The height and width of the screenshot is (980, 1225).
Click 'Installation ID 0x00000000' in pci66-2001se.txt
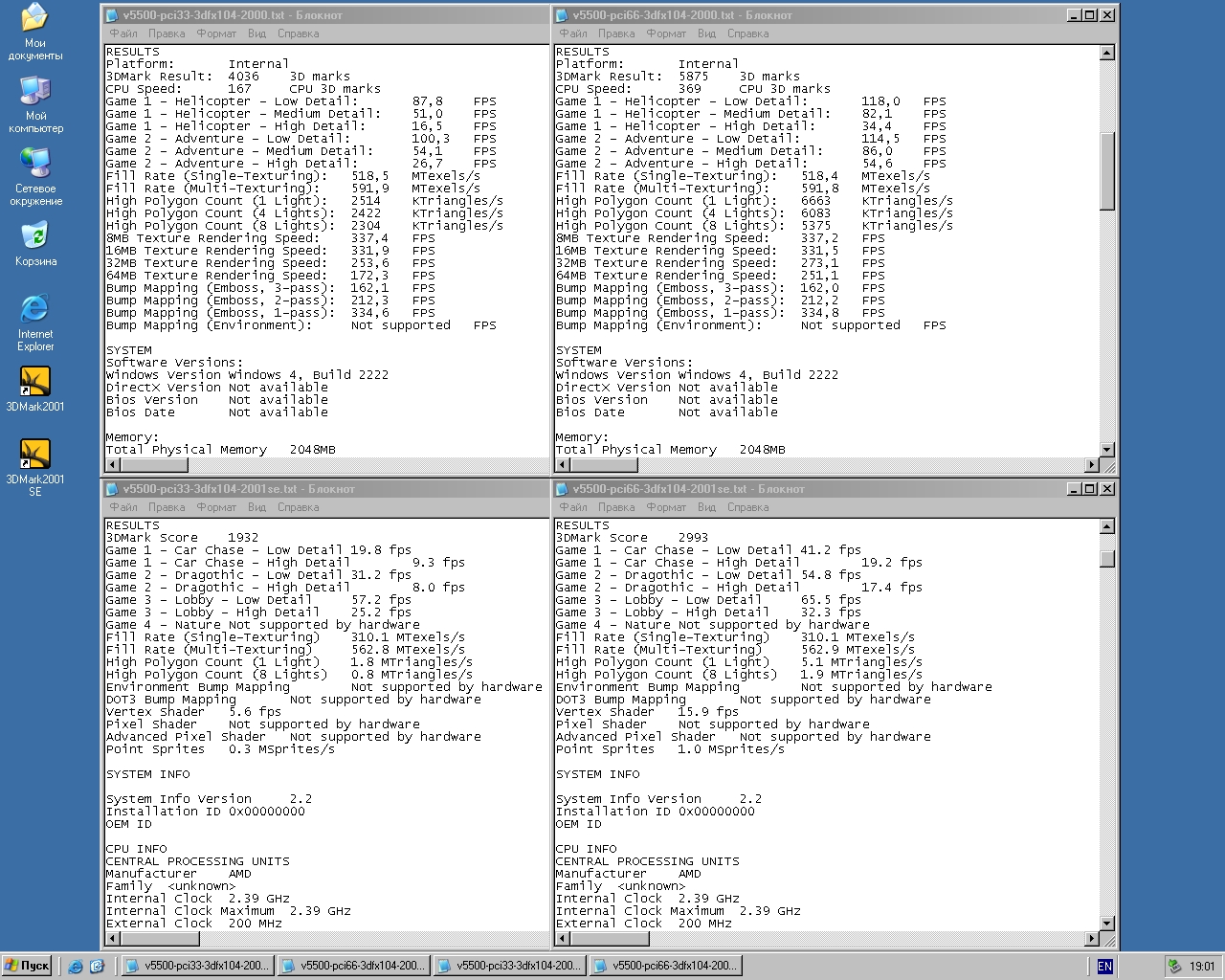tap(655, 812)
